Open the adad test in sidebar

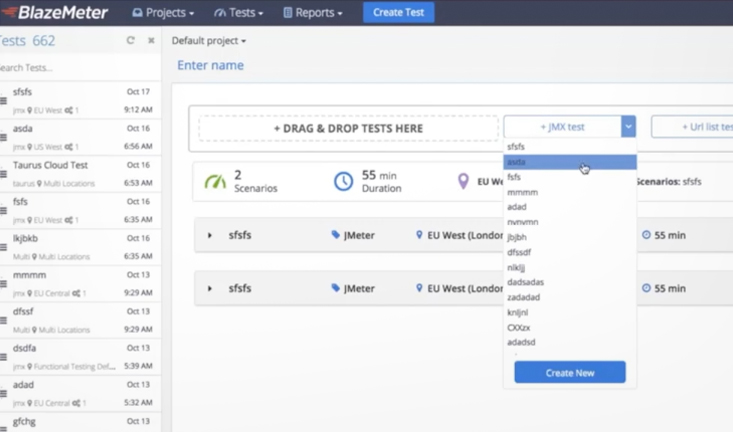pos(80,393)
